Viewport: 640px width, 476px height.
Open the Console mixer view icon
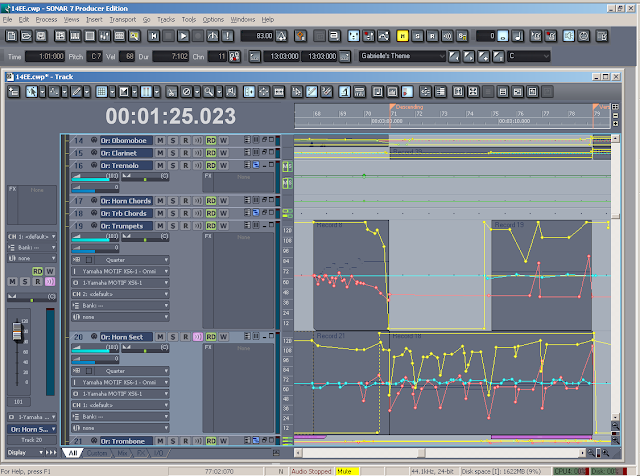(x=104, y=36)
